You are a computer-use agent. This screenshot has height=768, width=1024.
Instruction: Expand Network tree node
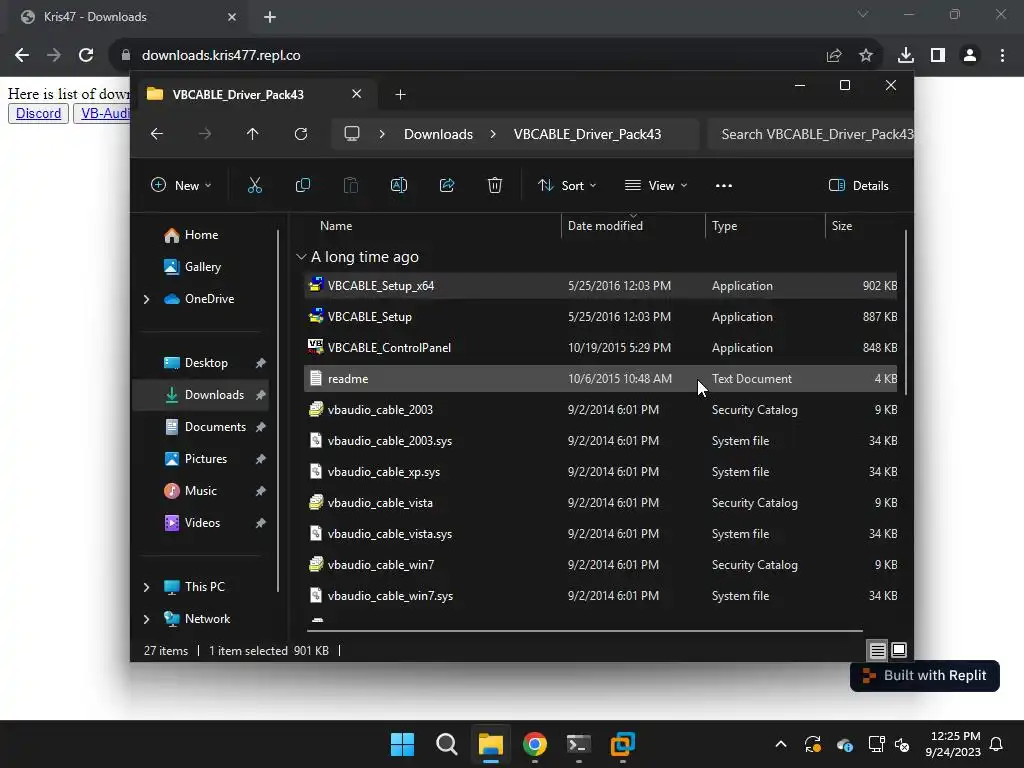point(146,619)
